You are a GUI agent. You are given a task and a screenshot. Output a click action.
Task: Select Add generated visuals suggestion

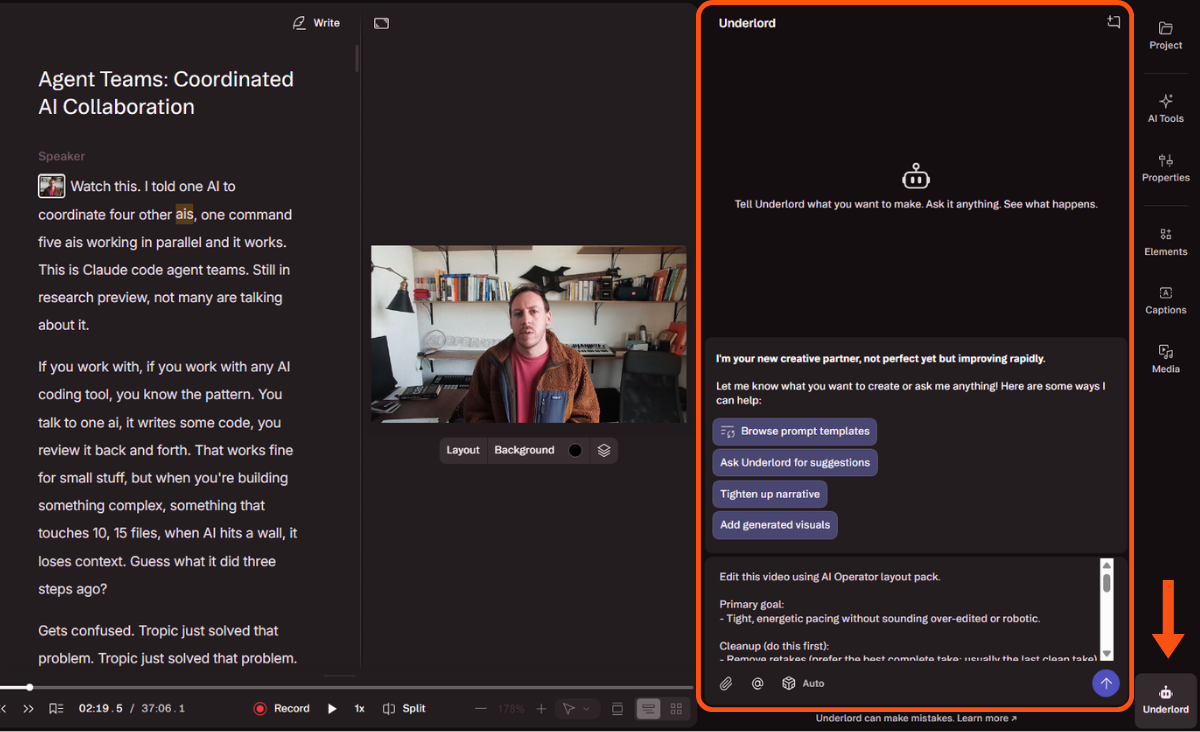(775, 525)
